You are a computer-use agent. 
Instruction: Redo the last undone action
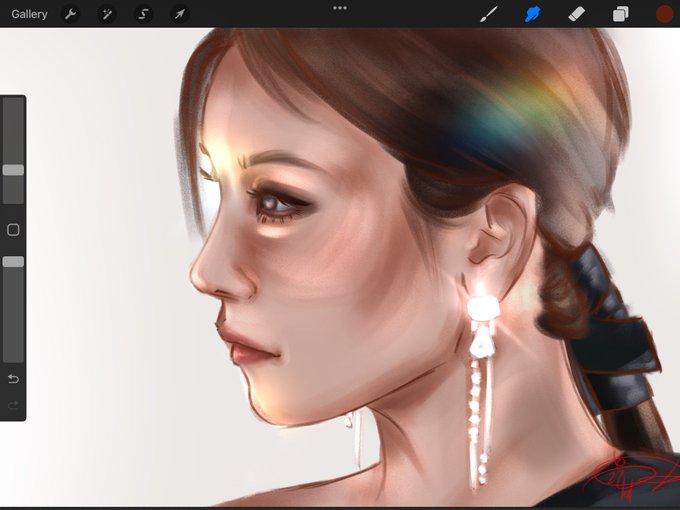[13, 405]
